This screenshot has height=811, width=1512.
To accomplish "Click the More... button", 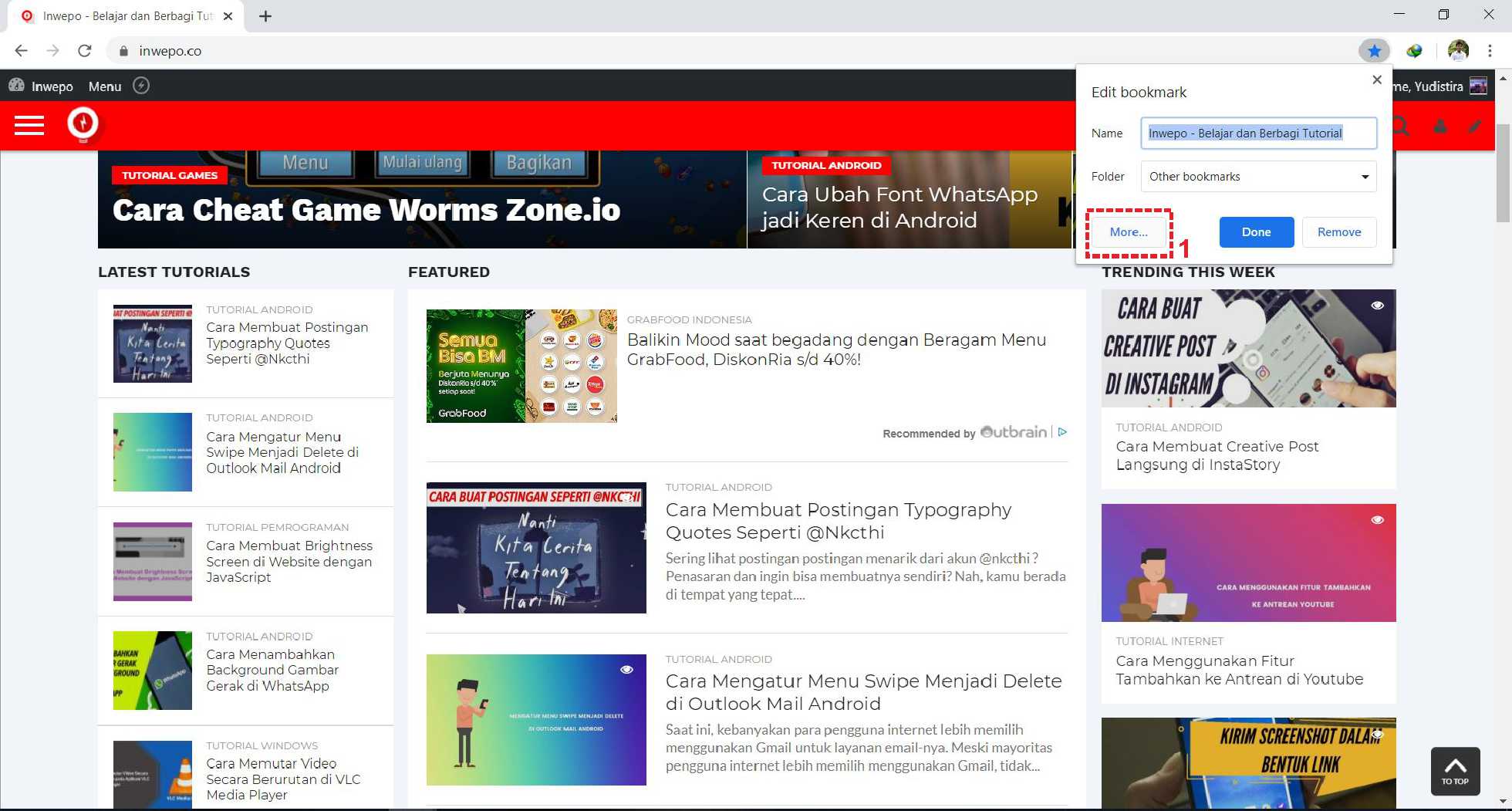I will (1129, 232).
